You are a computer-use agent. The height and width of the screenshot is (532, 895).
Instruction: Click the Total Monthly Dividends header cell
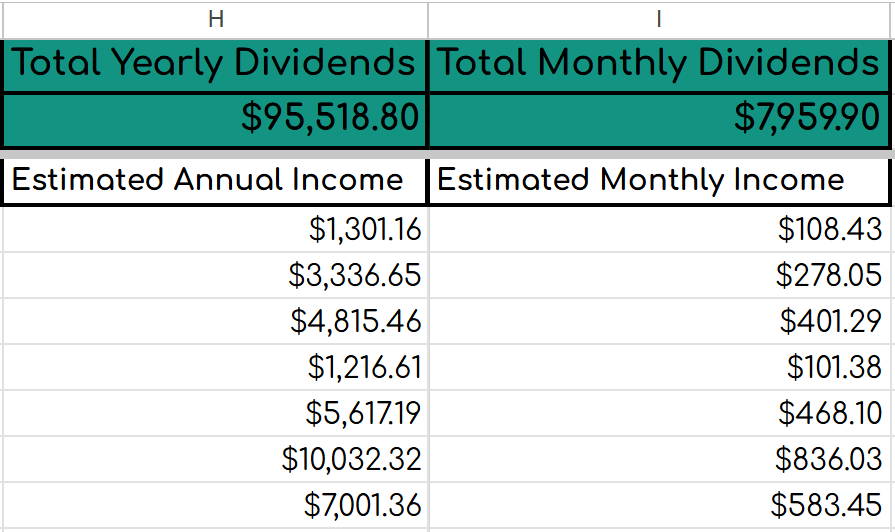(659, 65)
